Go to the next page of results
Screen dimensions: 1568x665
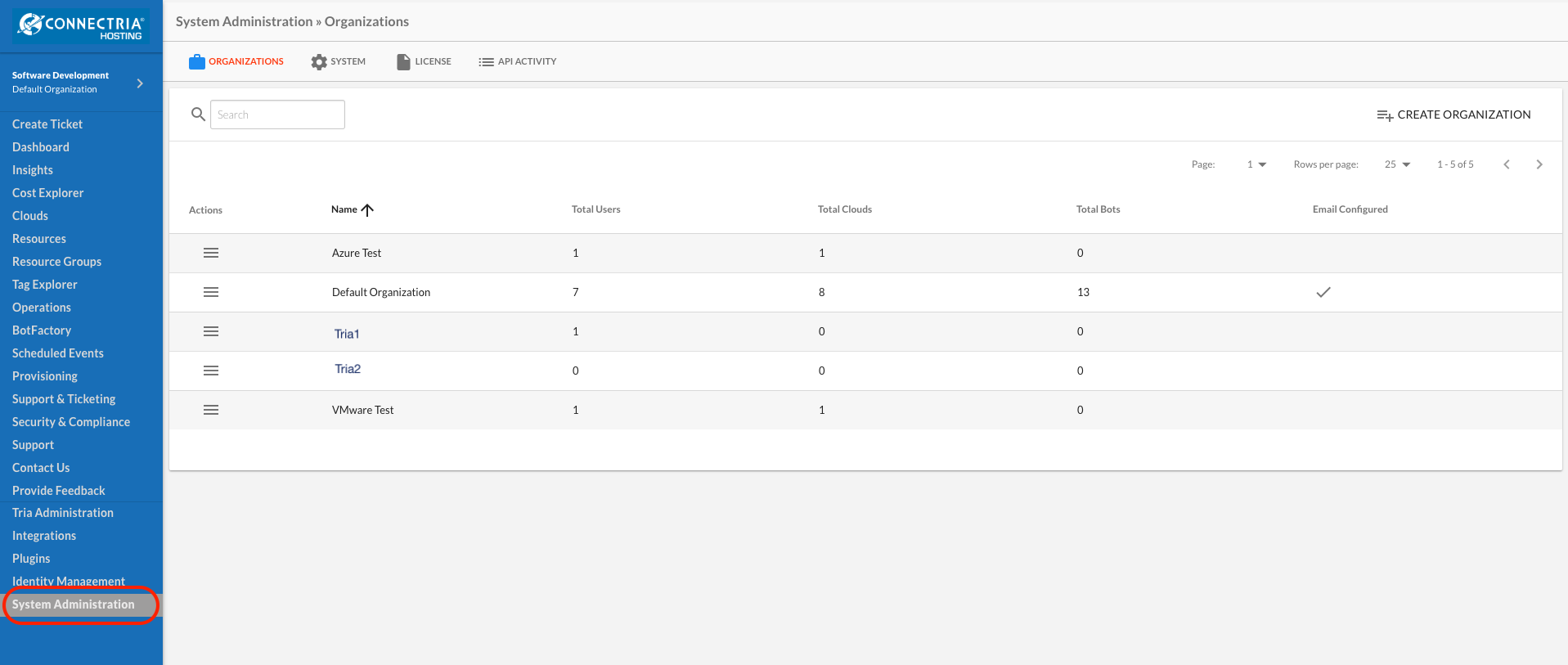tap(1539, 164)
